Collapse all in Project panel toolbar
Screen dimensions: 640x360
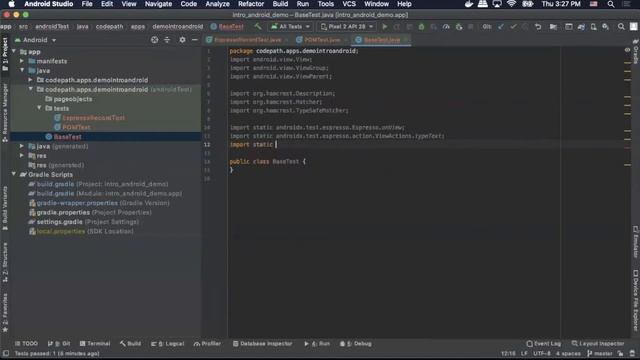point(167,40)
